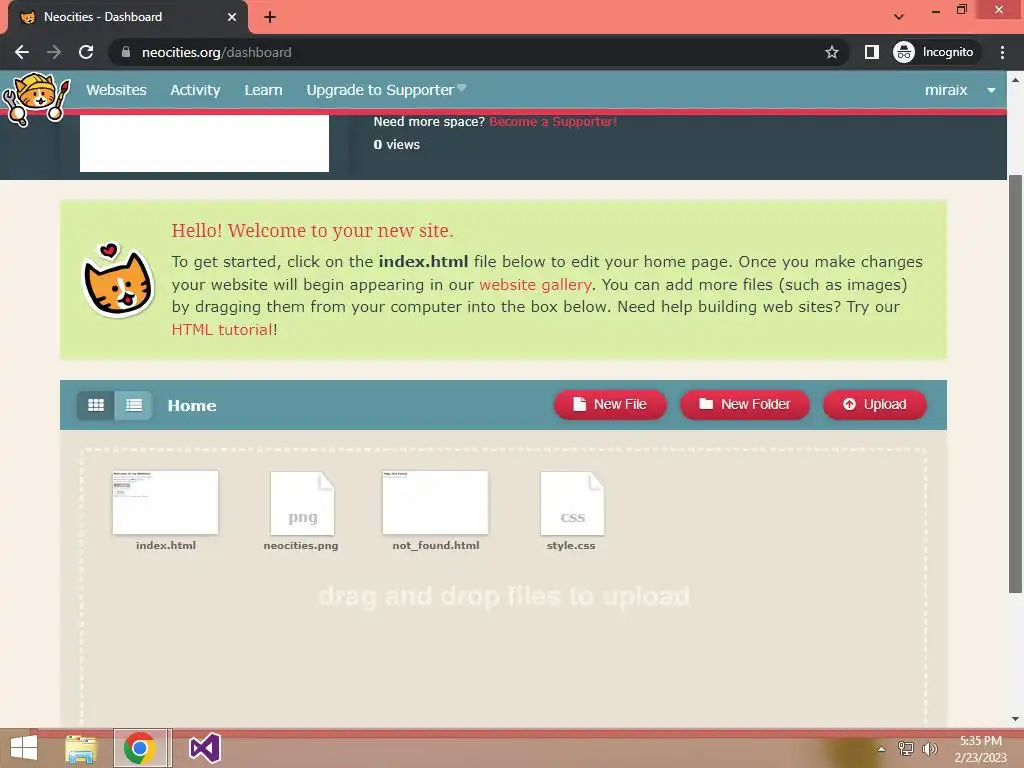This screenshot has height=768, width=1024.
Task: Click the Chrome taskbar icon
Action: [x=140, y=748]
